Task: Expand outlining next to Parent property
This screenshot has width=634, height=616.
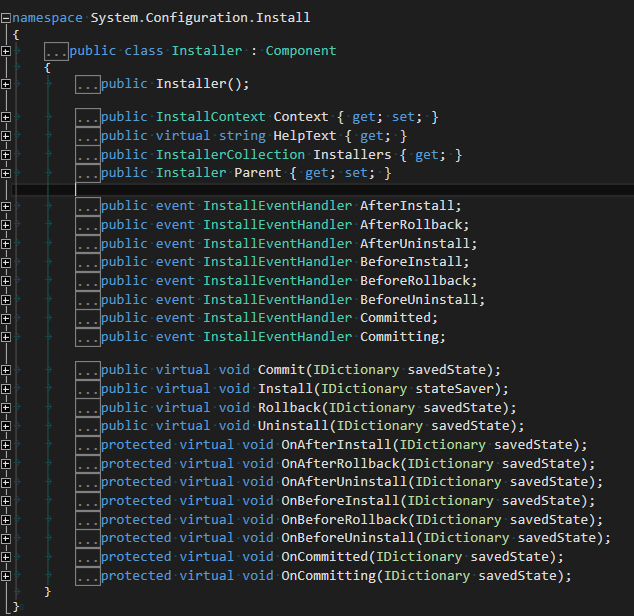Action: click(6, 174)
